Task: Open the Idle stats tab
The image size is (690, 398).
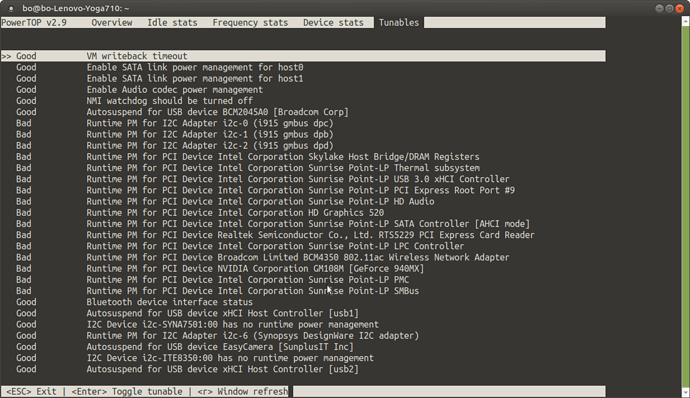Action: (172, 22)
